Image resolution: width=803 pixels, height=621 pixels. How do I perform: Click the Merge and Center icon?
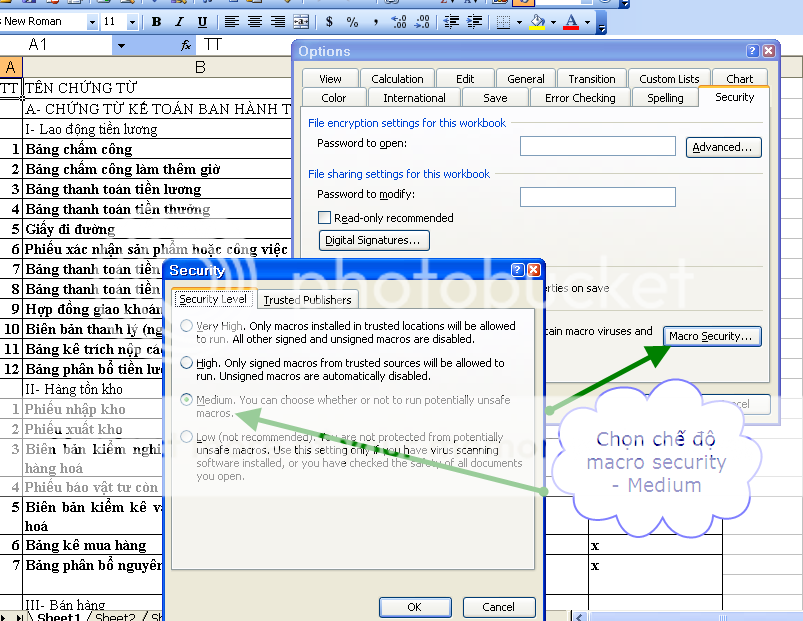click(x=300, y=21)
